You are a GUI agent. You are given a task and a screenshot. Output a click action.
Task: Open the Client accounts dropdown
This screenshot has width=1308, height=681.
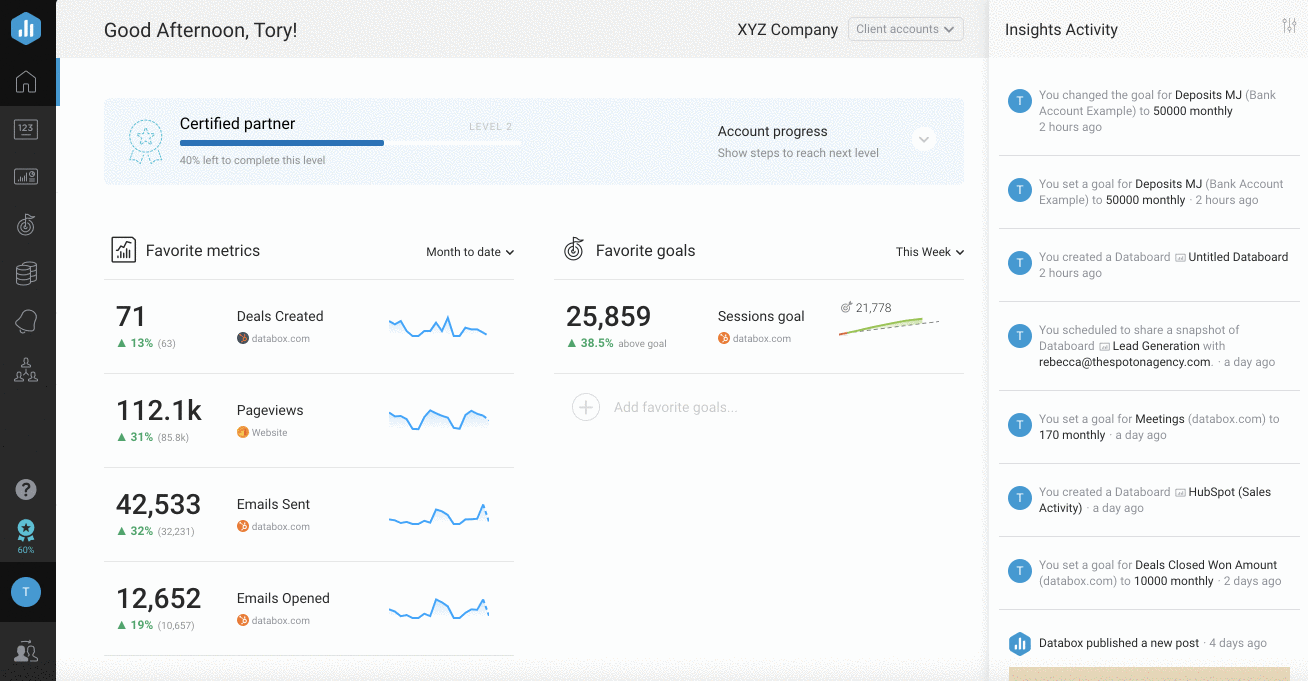pyautogui.click(x=905, y=29)
